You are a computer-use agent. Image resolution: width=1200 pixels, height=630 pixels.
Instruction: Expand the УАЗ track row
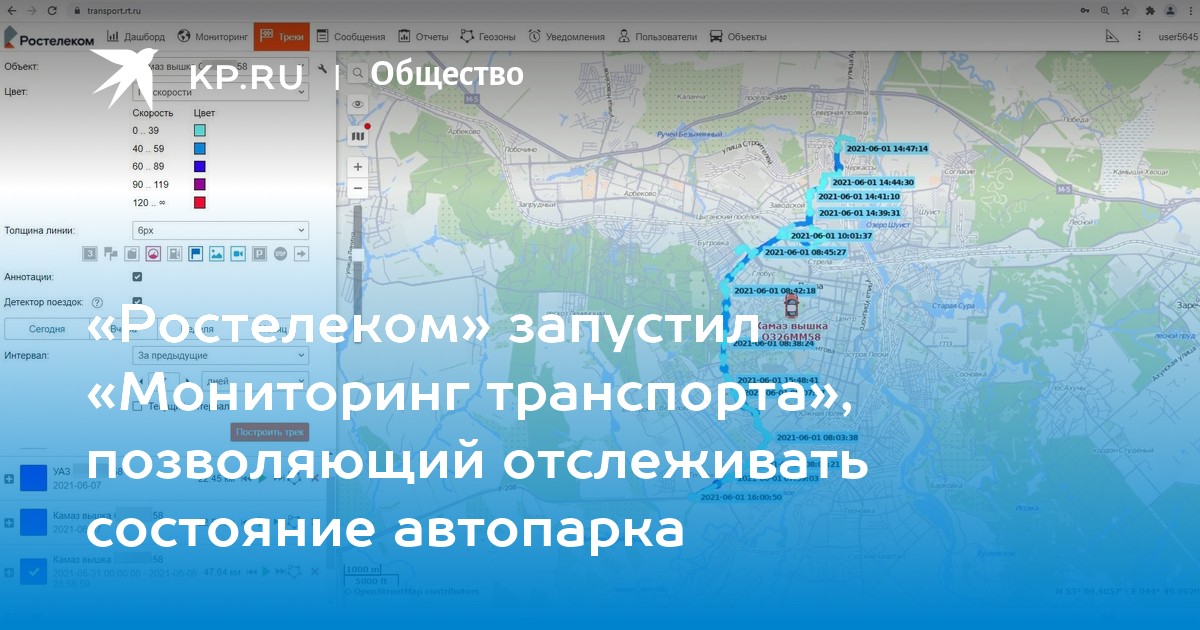click(x=9, y=479)
